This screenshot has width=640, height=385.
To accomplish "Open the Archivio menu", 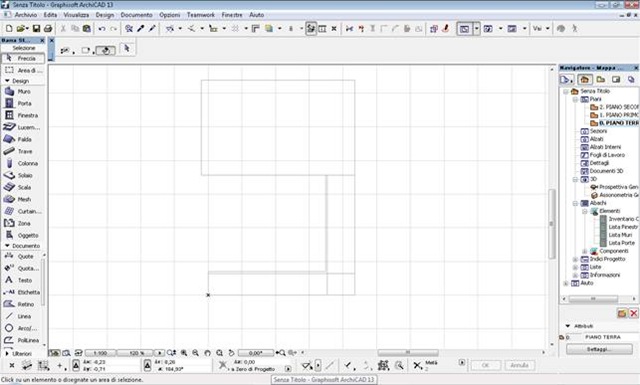I will tap(26, 15).
